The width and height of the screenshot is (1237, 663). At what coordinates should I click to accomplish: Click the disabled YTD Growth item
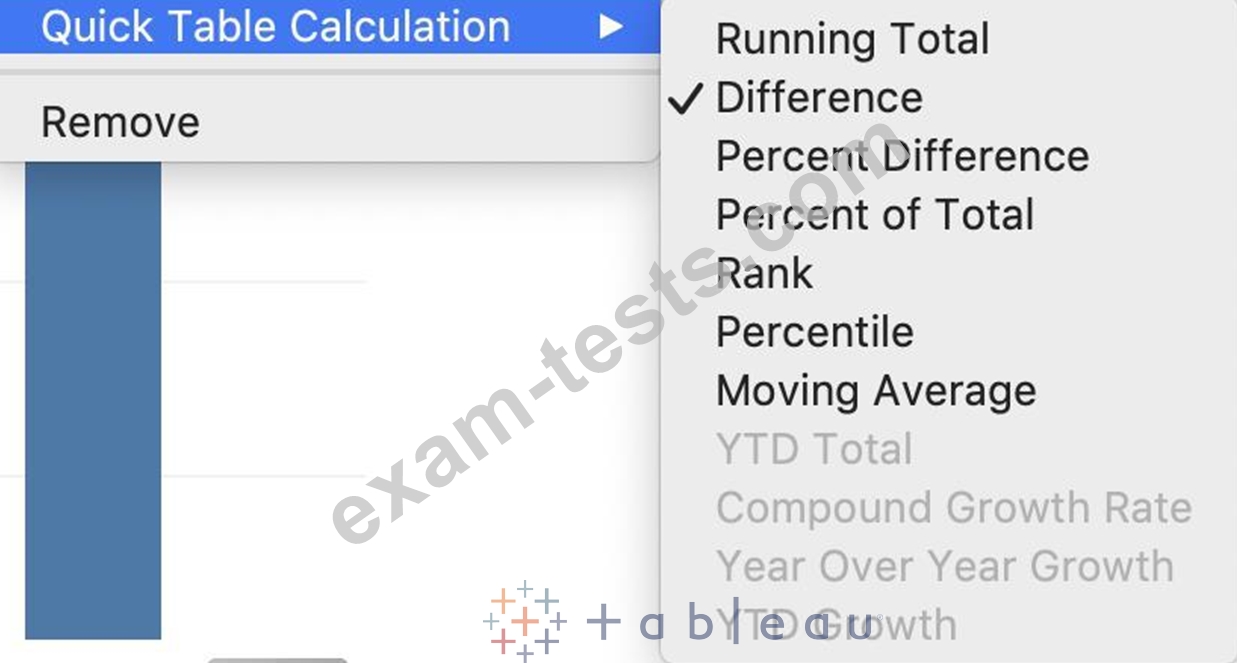point(836,625)
